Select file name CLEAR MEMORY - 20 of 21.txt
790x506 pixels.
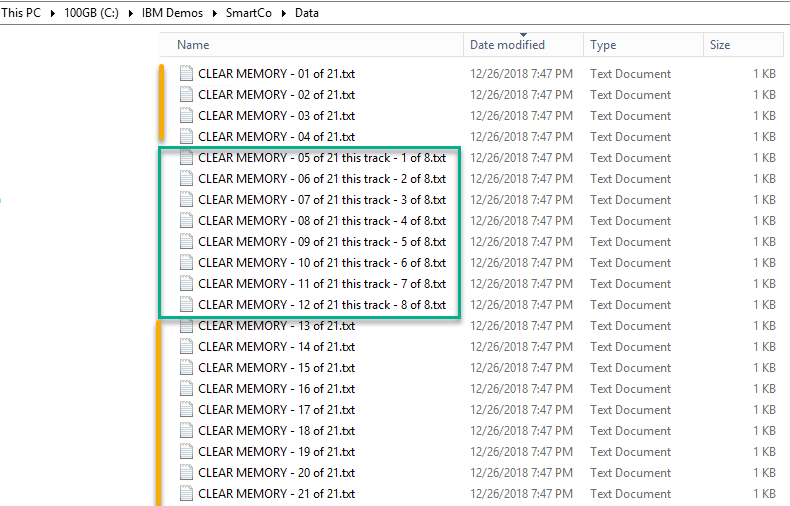point(276,473)
